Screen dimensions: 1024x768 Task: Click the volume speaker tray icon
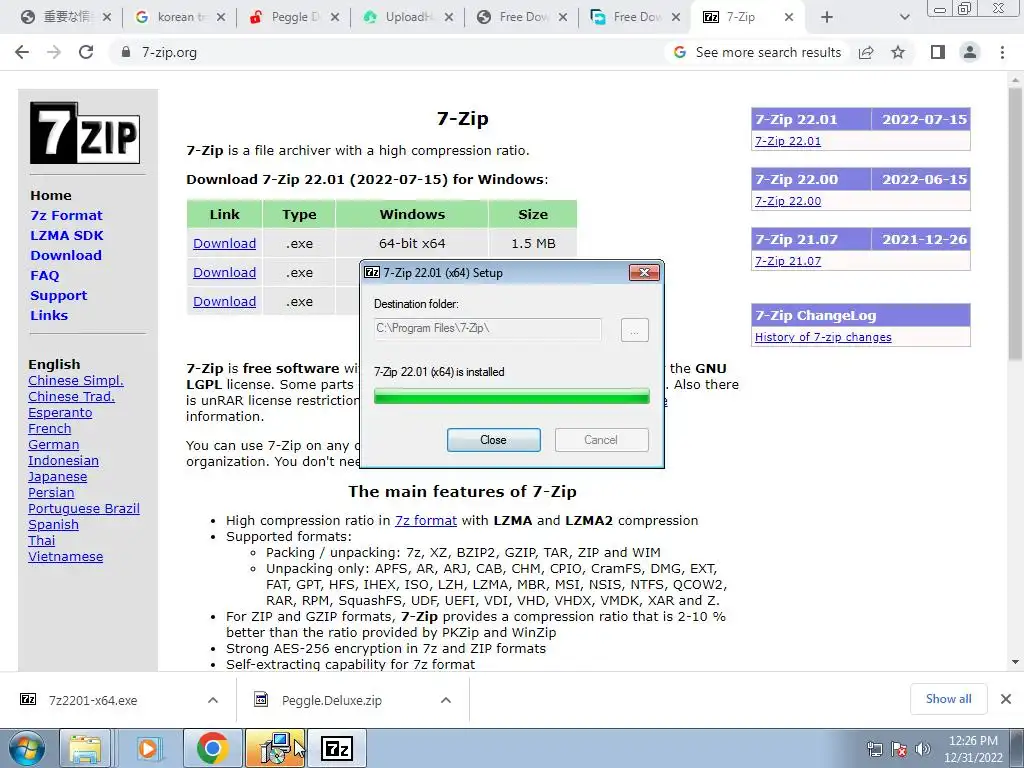[x=923, y=749]
